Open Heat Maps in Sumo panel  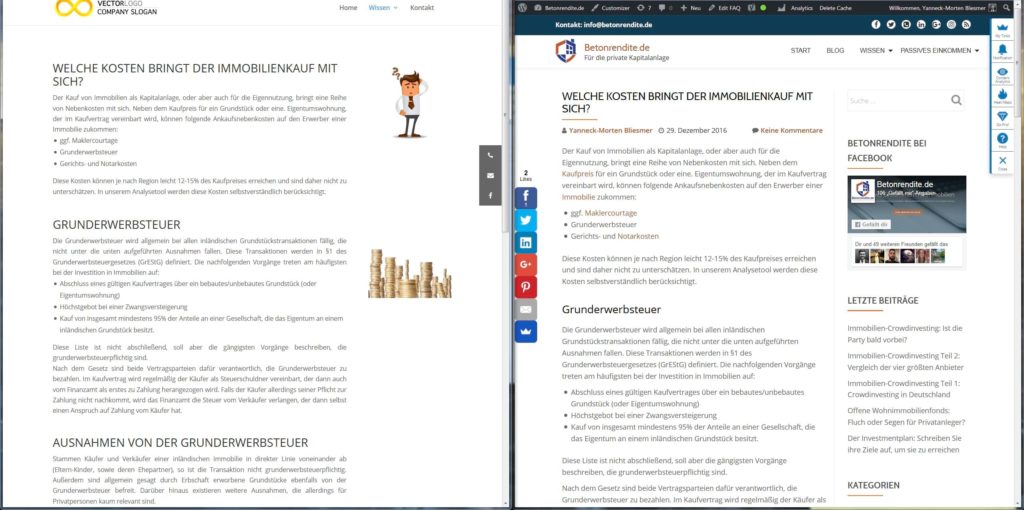[1003, 95]
